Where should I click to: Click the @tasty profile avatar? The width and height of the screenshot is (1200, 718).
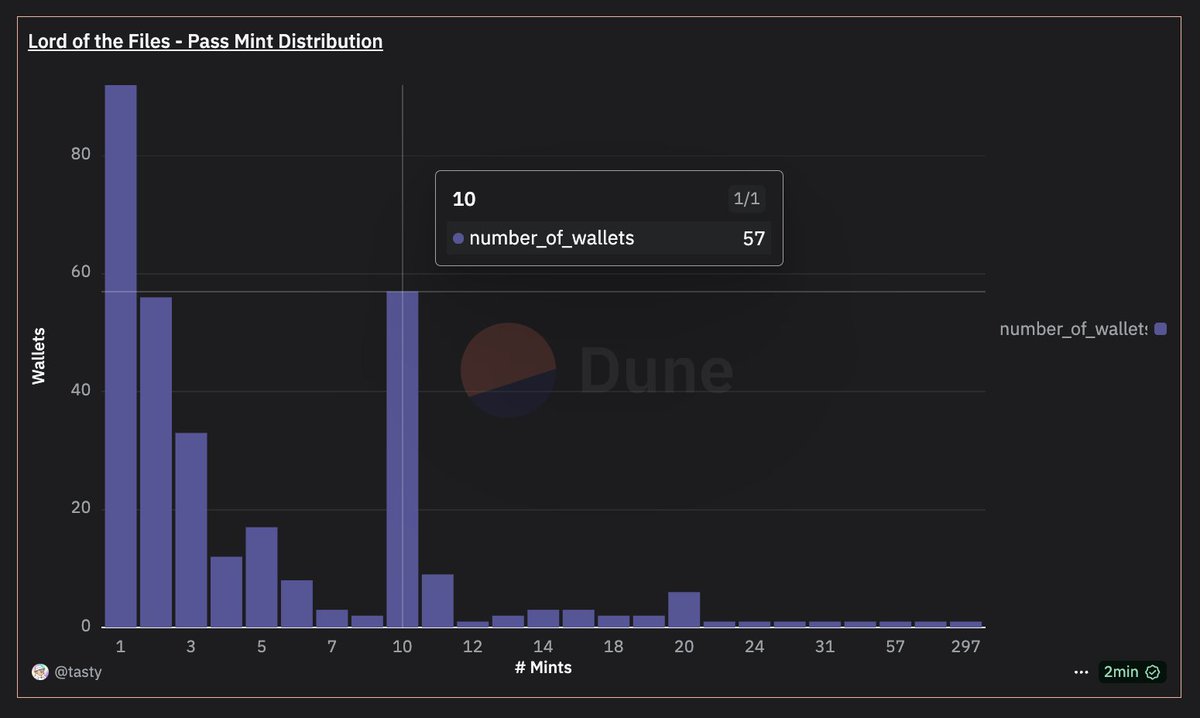coord(39,672)
